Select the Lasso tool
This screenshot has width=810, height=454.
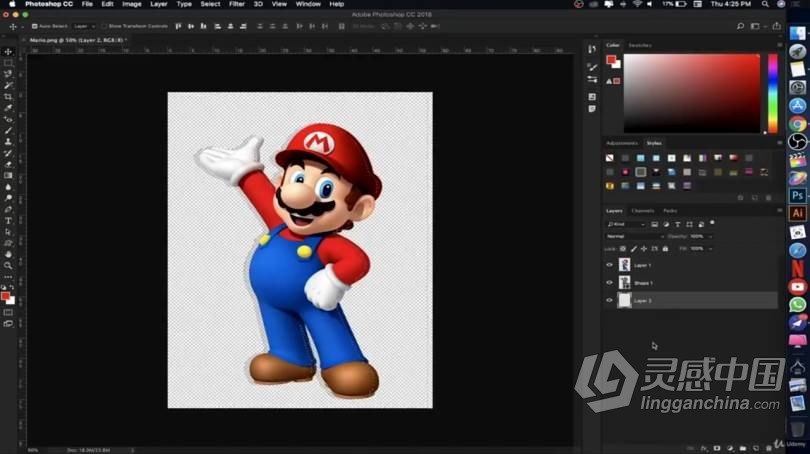tap(8, 74)
